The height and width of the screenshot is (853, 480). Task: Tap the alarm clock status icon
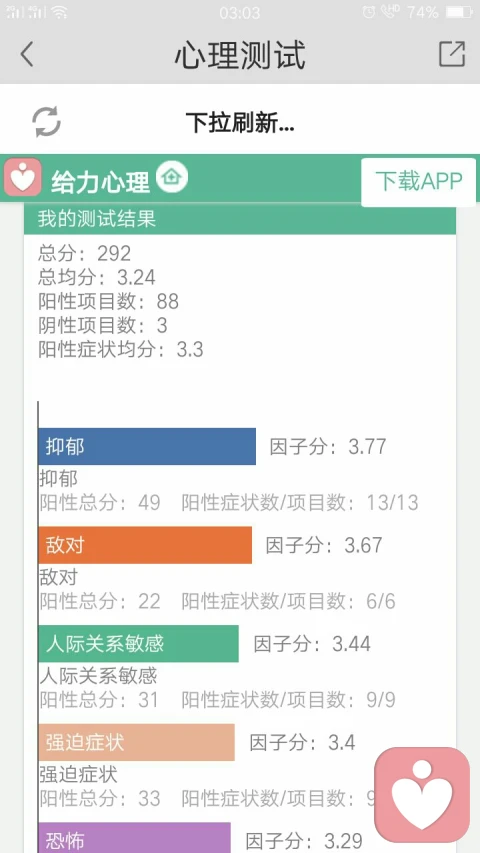[369, 12]
